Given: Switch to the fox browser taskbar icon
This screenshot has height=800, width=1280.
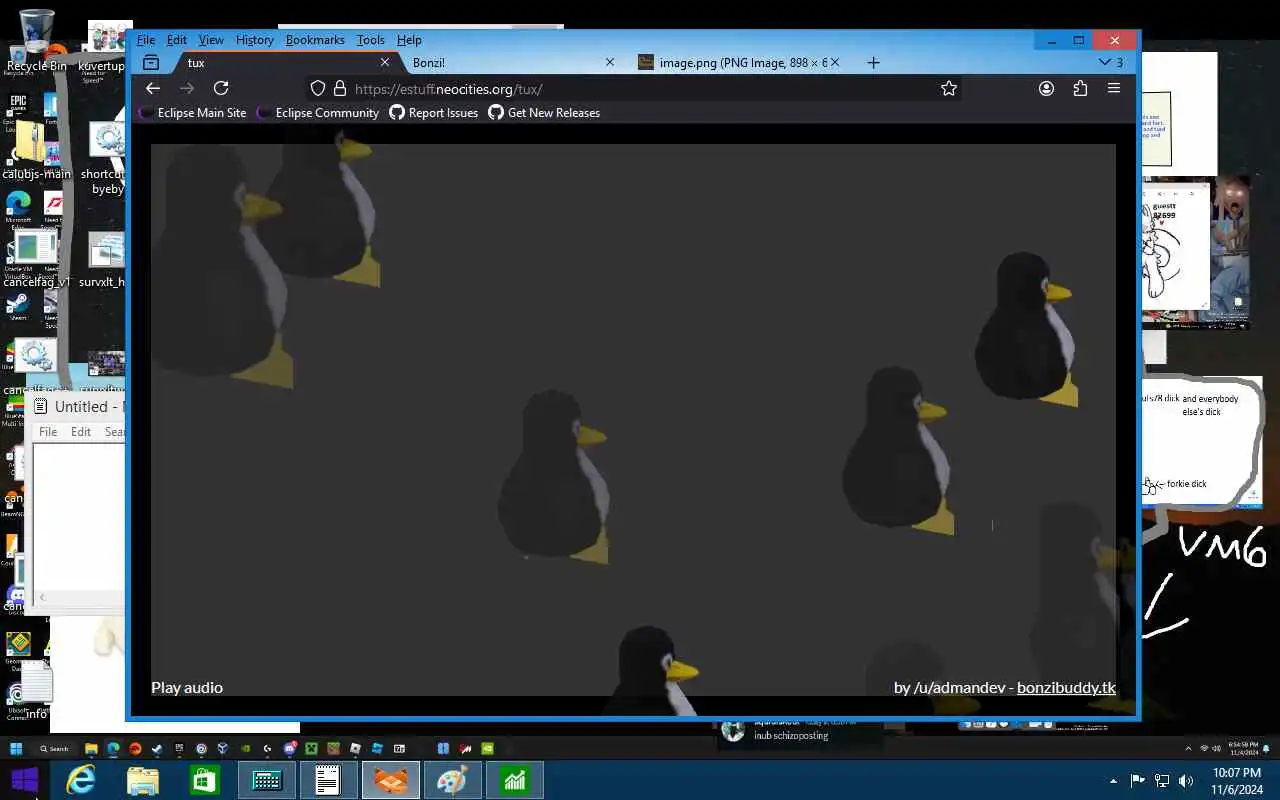Looking at the screenshot, I should [x=391, y=780].
